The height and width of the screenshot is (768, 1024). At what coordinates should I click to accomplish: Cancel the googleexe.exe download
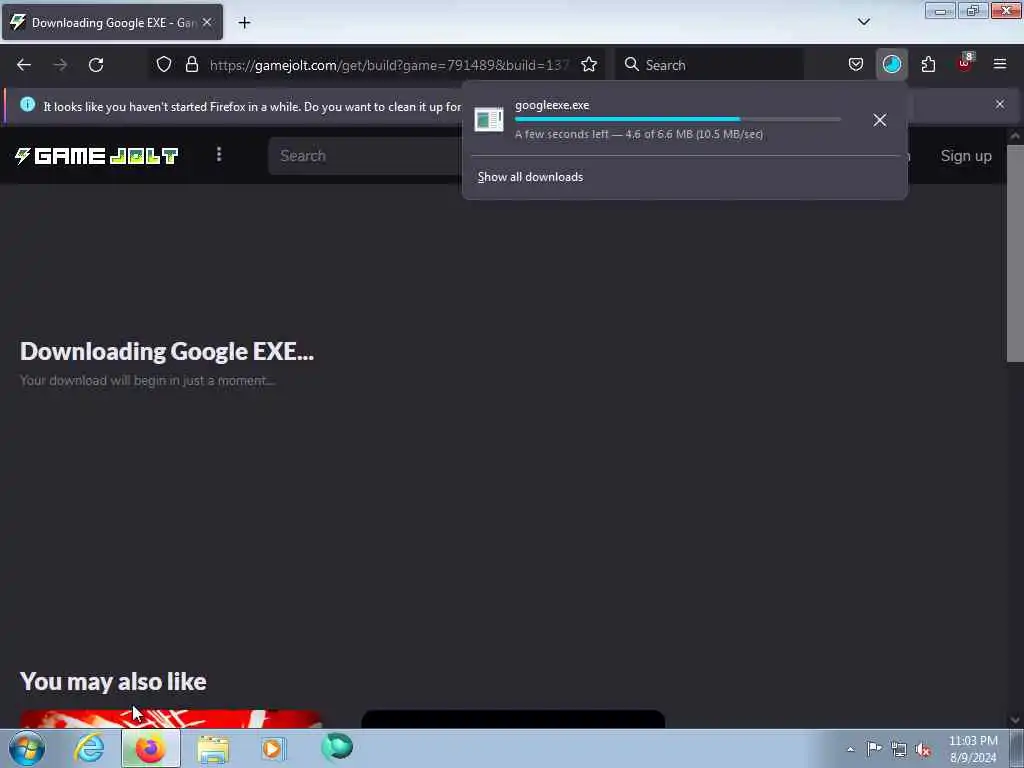tap(880, 120)
